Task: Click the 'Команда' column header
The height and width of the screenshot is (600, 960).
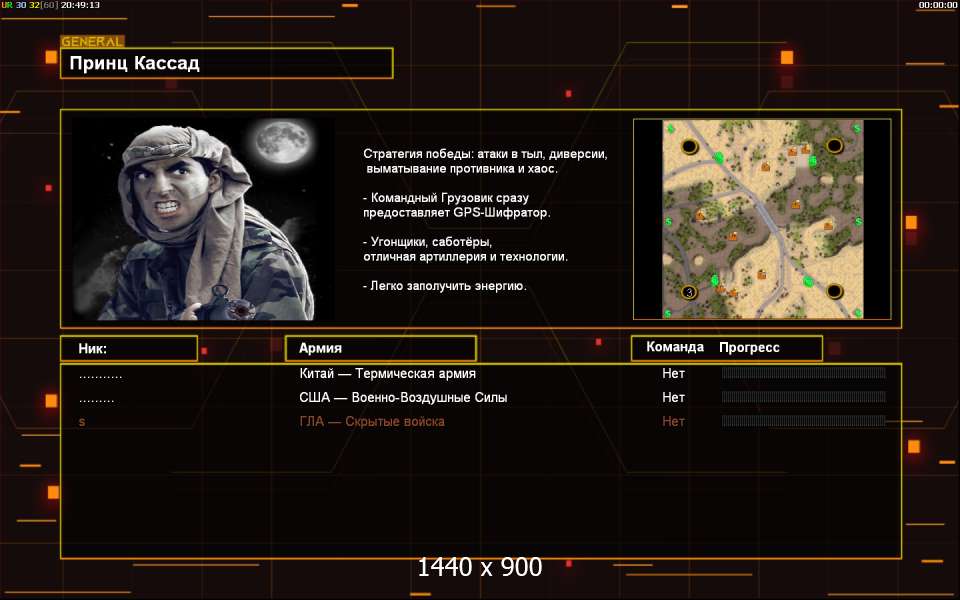Action: coord(675,348)
